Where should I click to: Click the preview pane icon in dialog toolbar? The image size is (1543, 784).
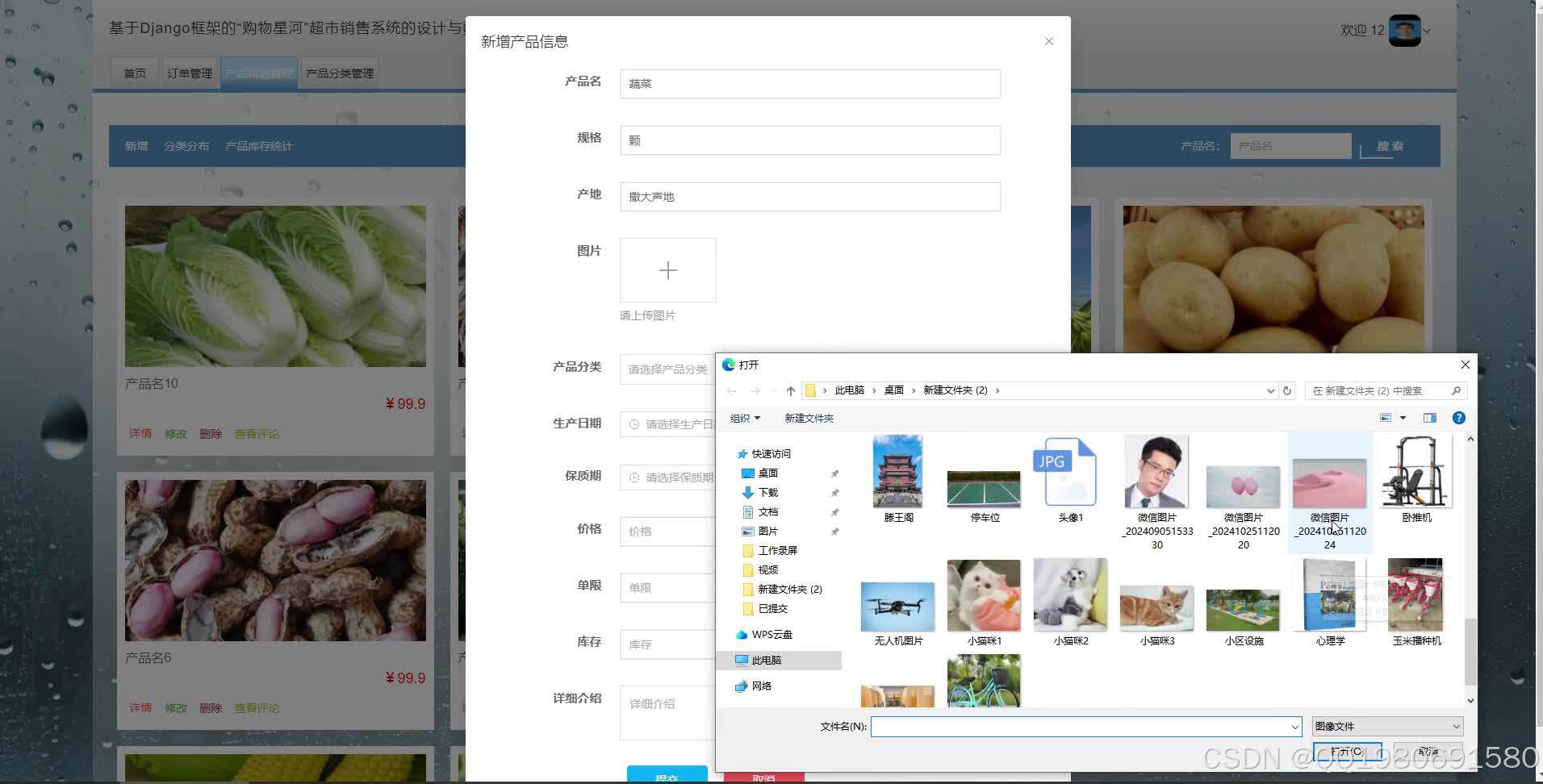click(x=1429, y=418)
